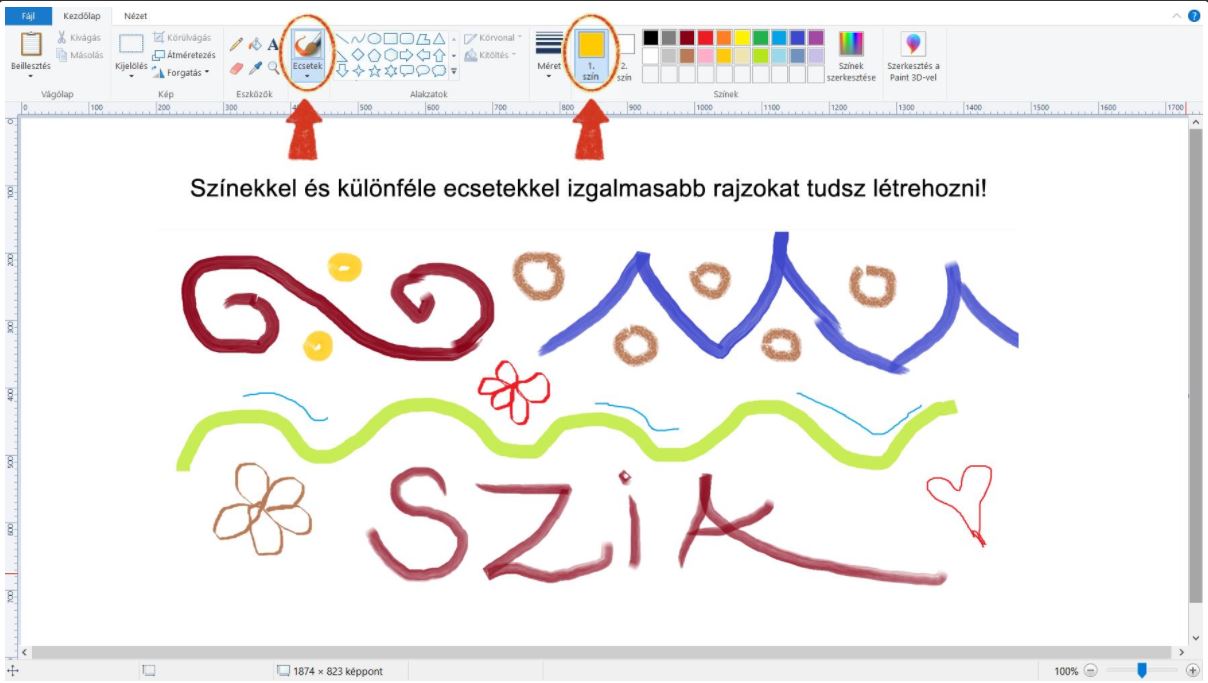Click the zoom out minus button

coord(1090,671)
